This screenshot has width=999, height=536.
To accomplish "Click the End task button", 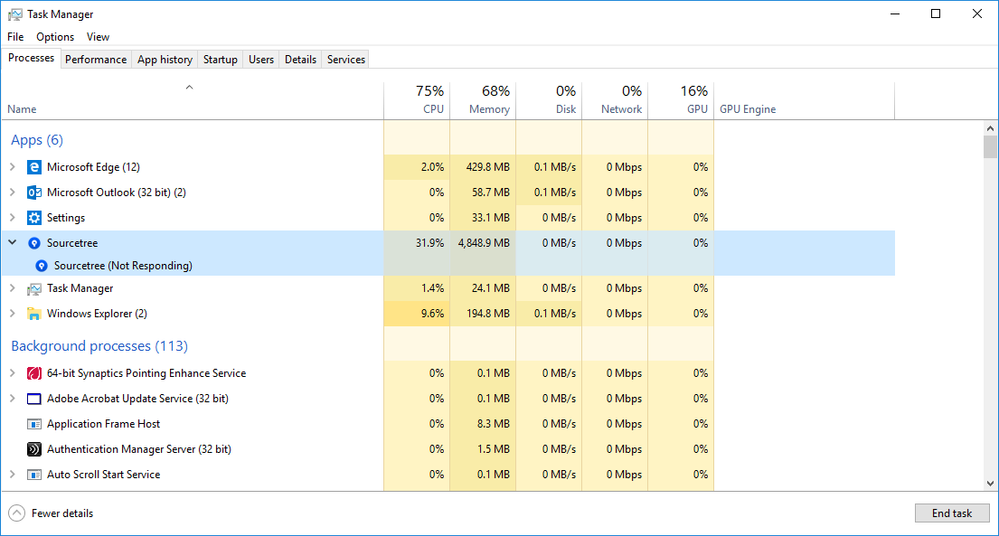I will (x=952, y=513).
